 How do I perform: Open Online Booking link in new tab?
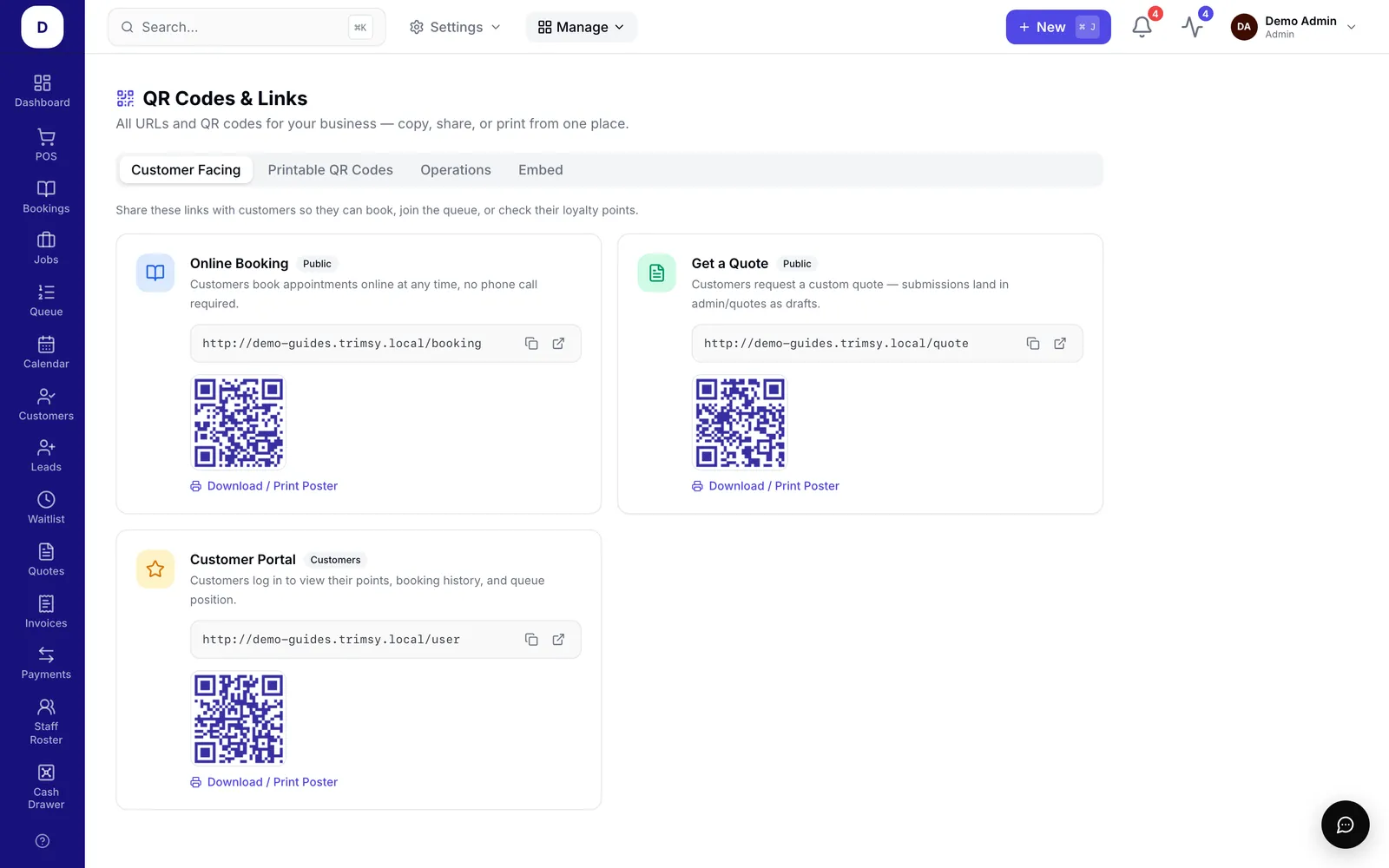coord(558,344)
